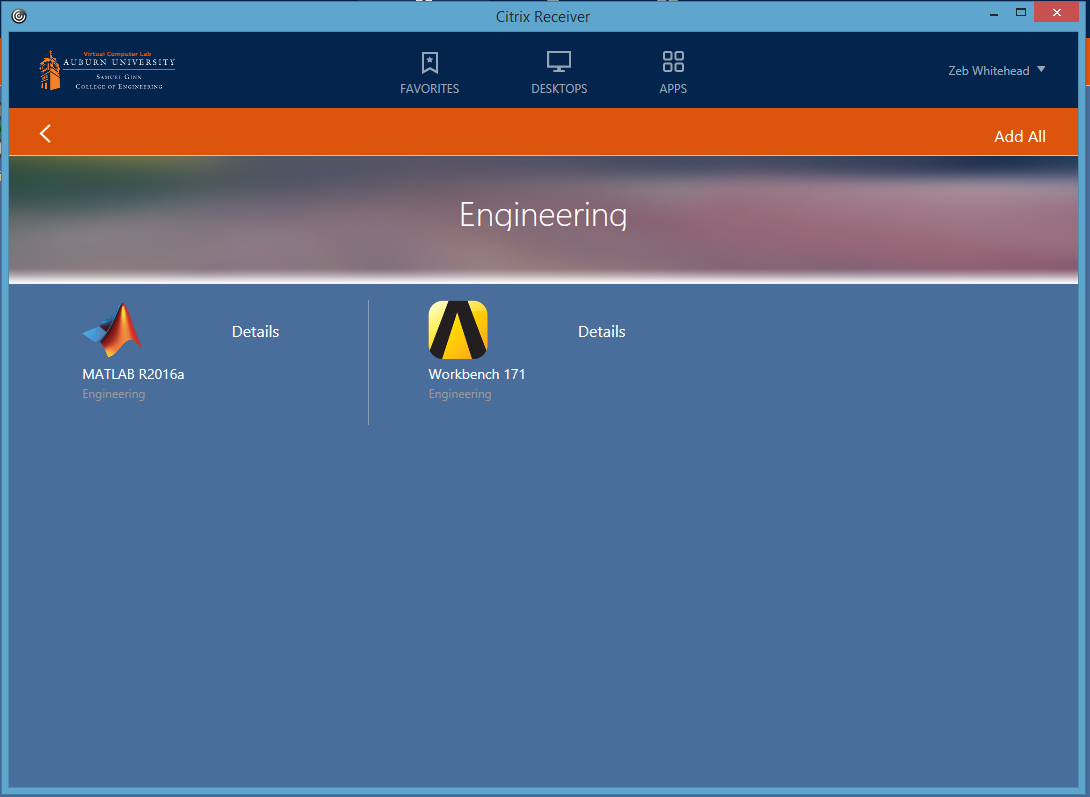Viewport: 1090px width, 797px height.
Task: Click the Auburn University logo
Action: pyautogui.click(x=107, y=71)
